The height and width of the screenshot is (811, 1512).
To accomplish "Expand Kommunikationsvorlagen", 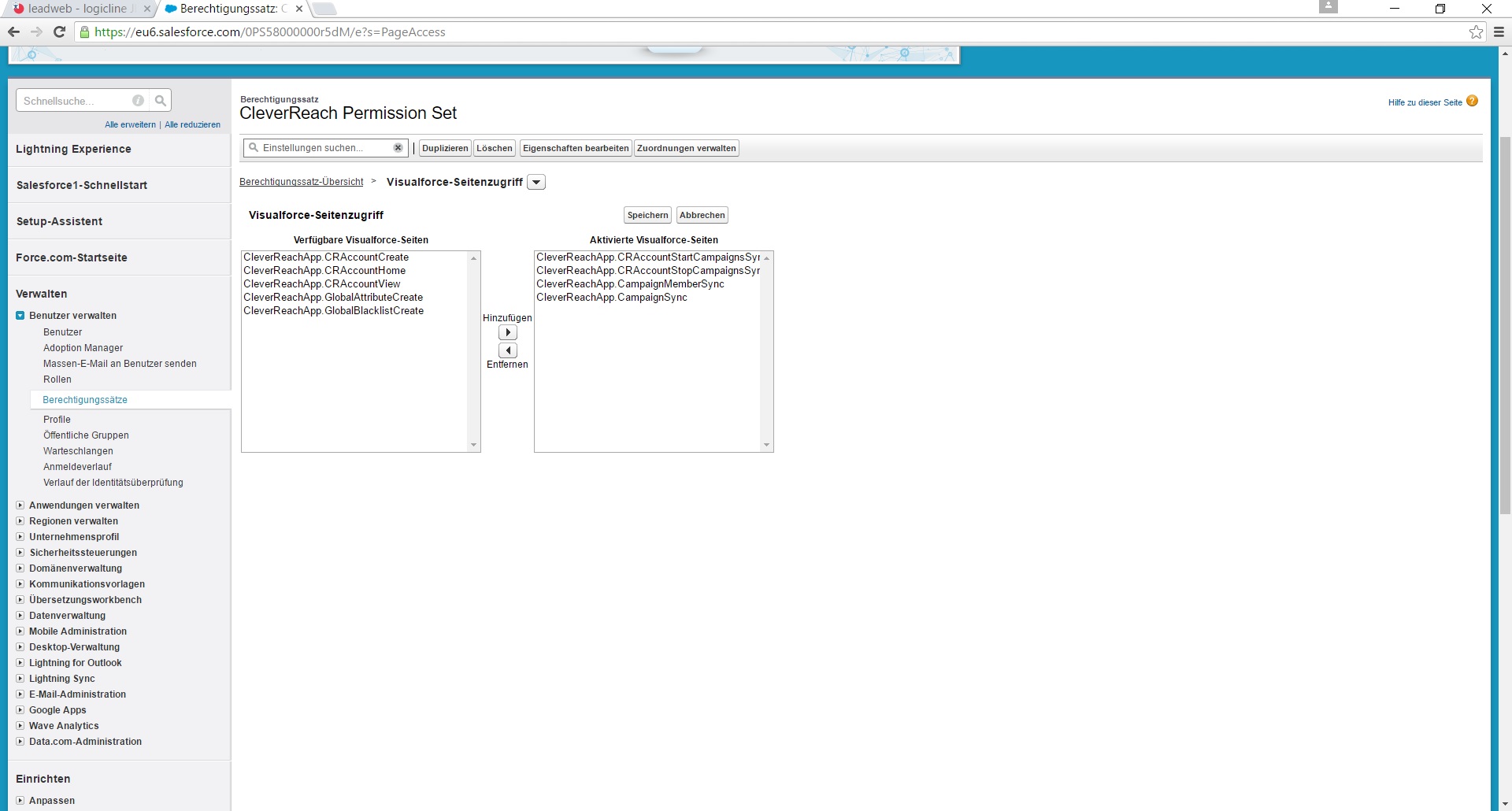I will (x=20, y=583).
